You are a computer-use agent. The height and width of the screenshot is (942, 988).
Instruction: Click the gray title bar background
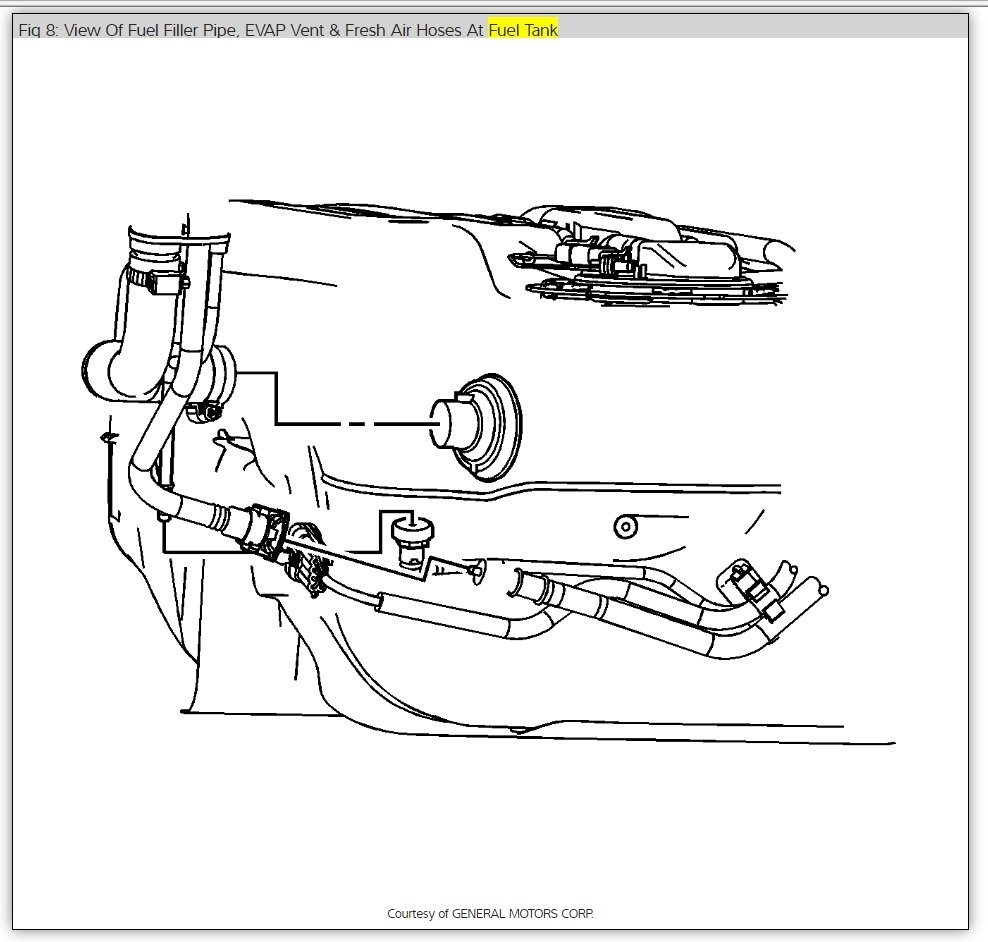coord(762,26)
